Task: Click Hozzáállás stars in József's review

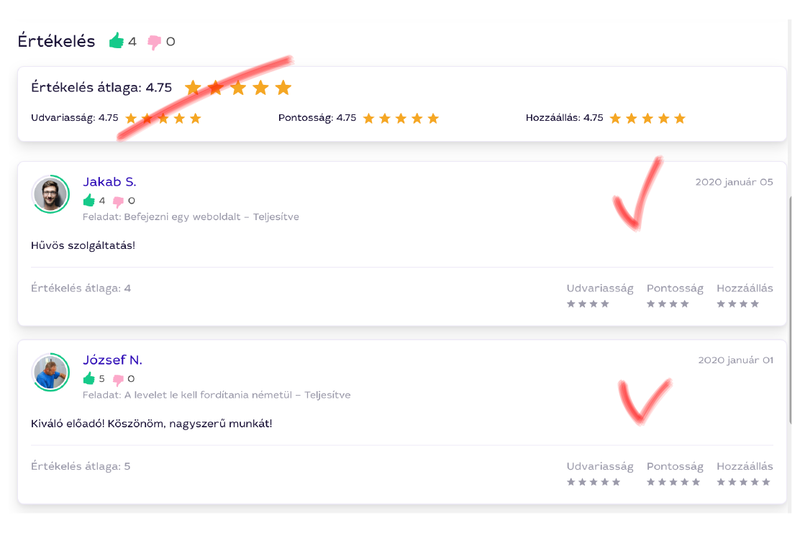Action: (744, 482)
